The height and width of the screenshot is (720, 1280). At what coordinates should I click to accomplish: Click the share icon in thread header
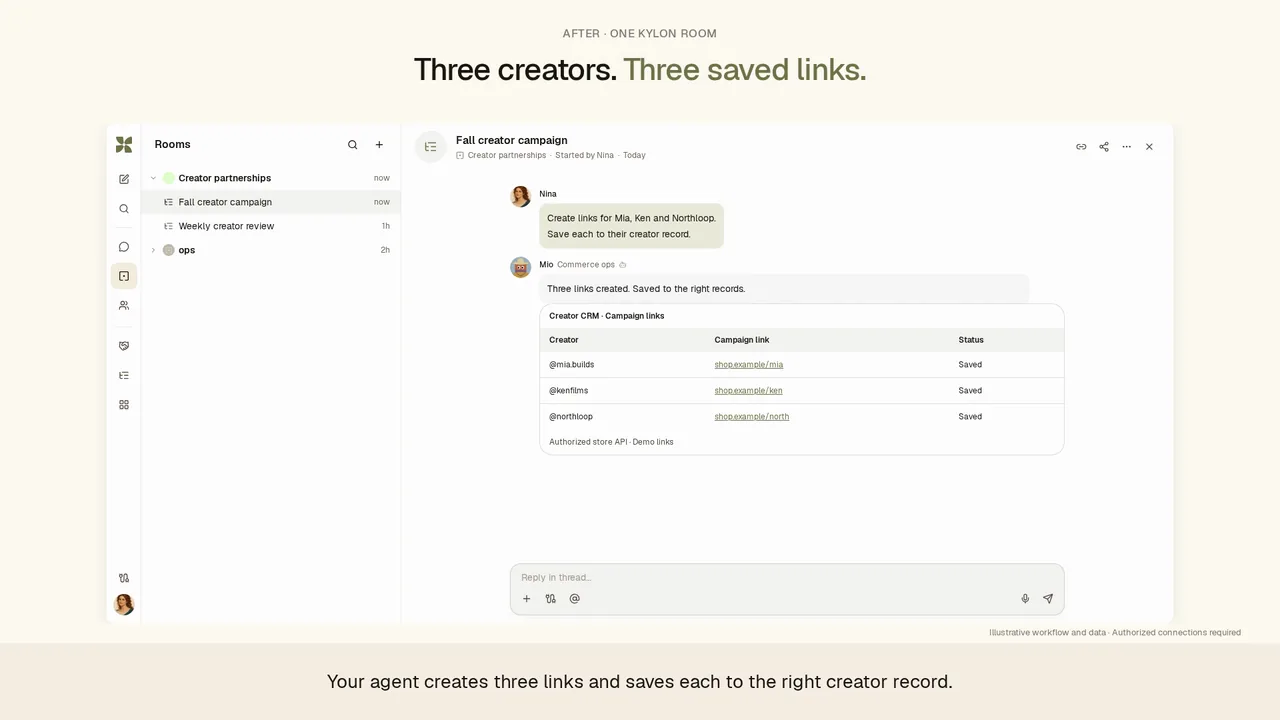[x=1104, y=147]
